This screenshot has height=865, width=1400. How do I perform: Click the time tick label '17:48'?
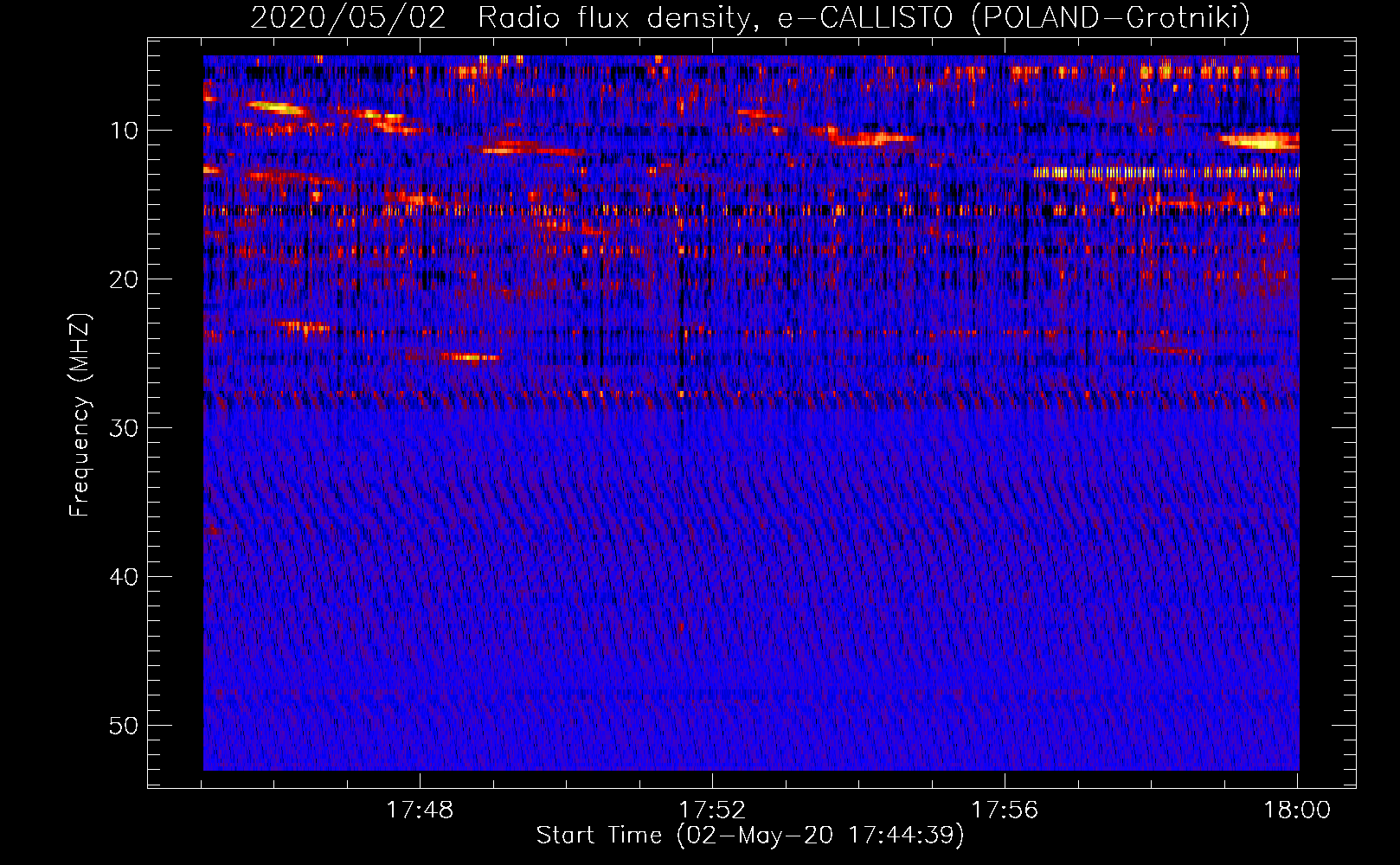click(x=420, y=811)
